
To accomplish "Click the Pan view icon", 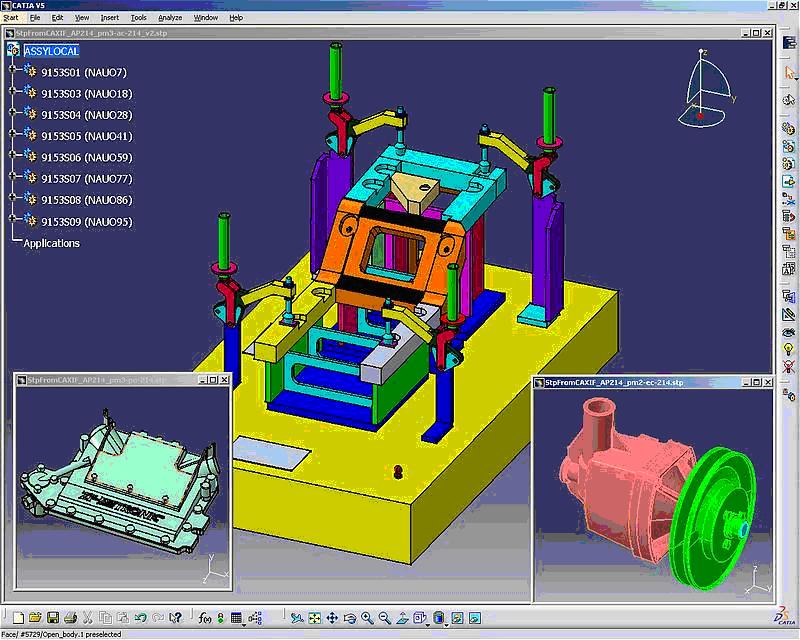I will coord(333,618).
